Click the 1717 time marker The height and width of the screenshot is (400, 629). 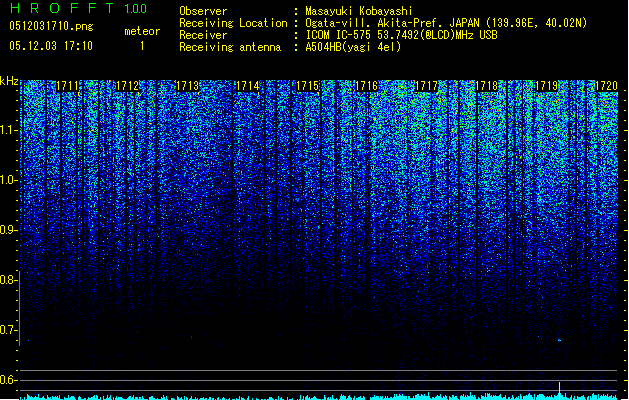point(426,86)
